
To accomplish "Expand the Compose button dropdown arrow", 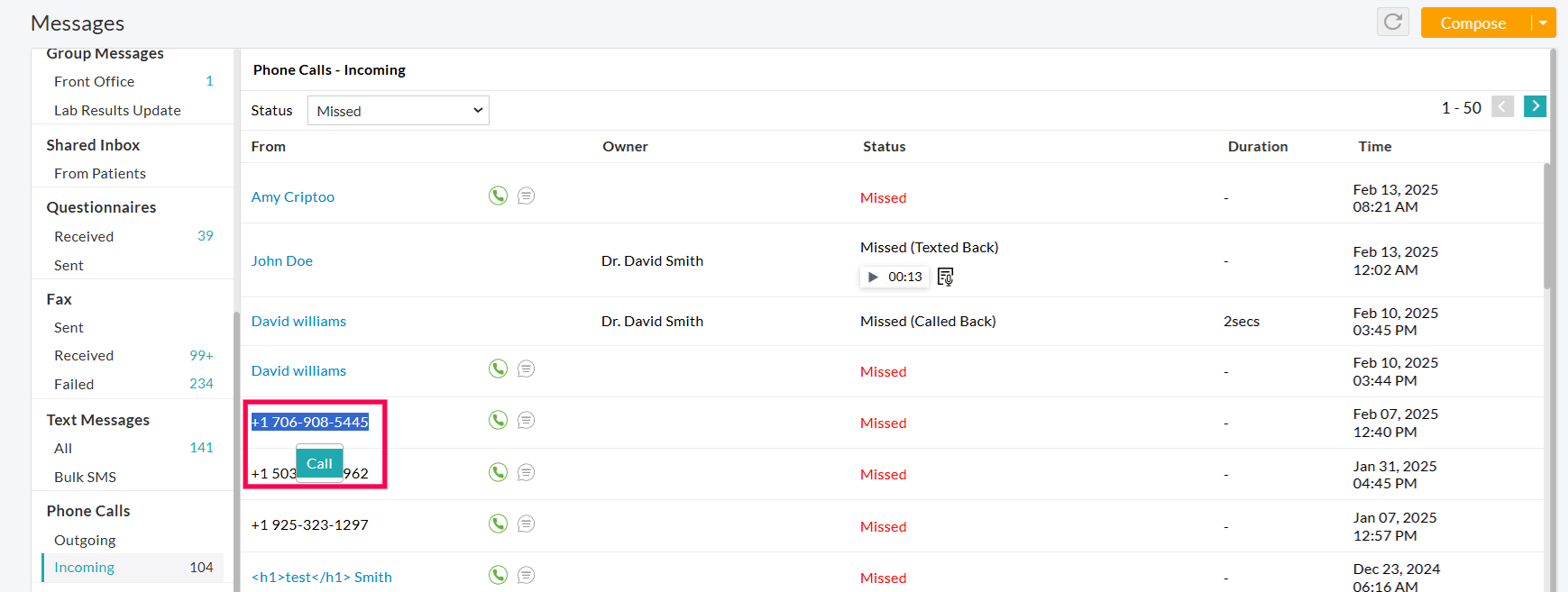I will (x=1544, y=23).
